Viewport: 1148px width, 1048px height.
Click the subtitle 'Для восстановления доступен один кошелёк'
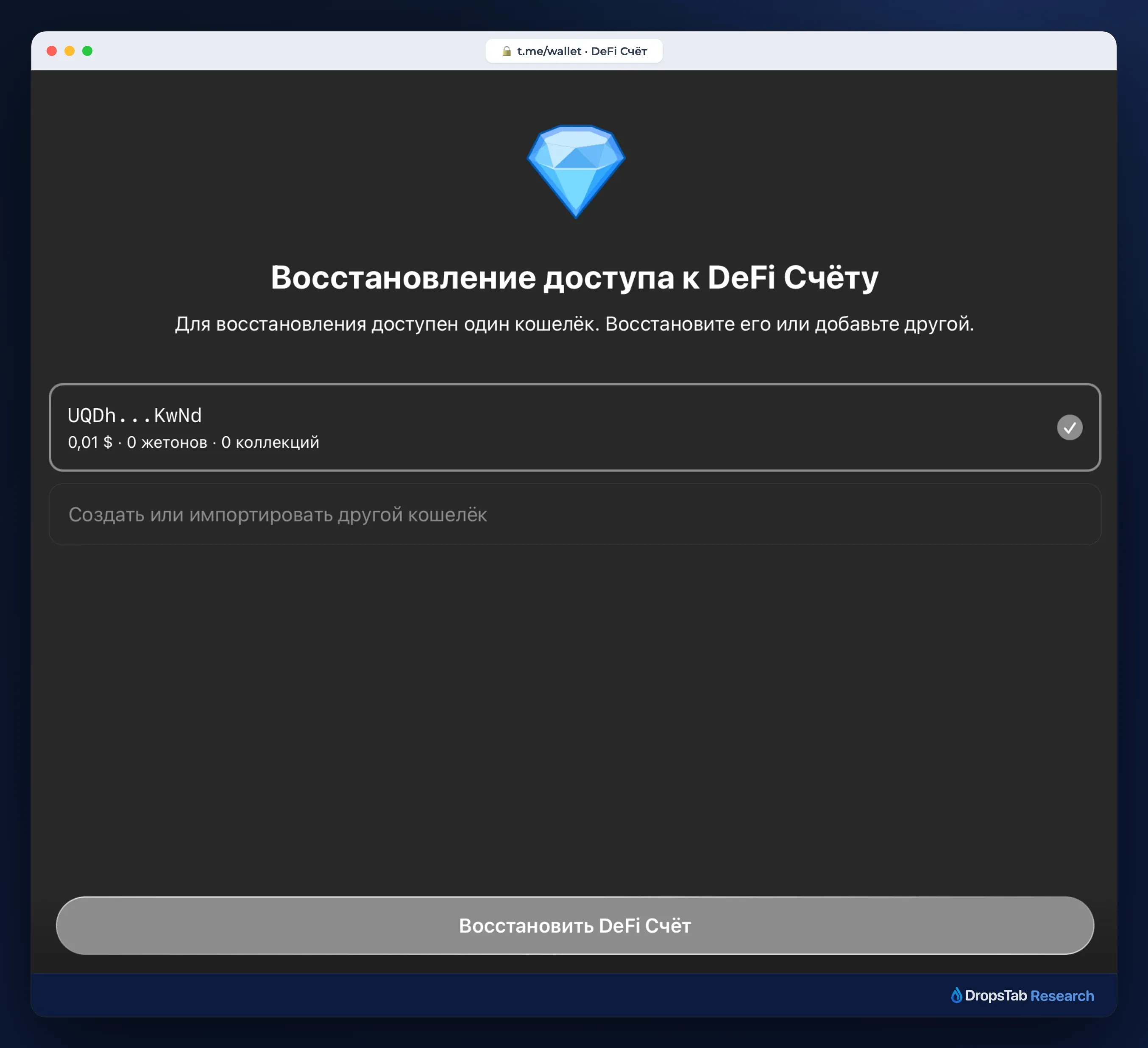(387, 324)
